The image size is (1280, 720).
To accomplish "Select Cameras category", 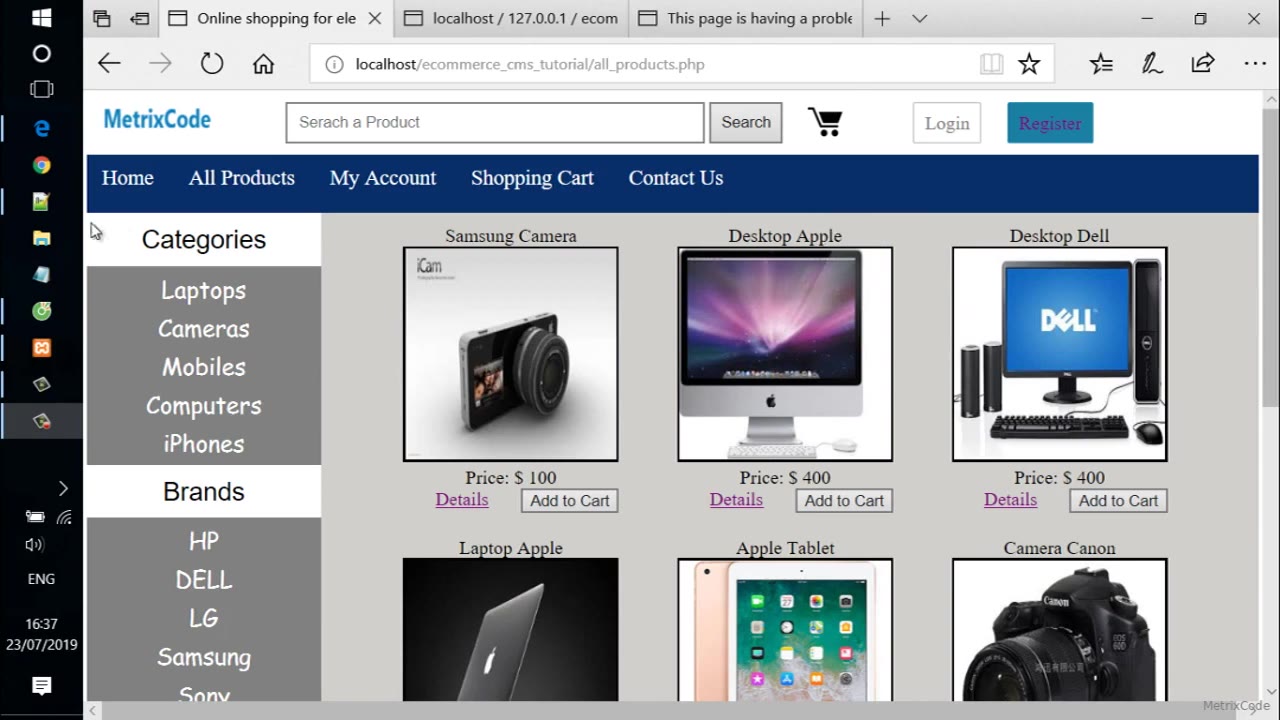I will (204, 329).
